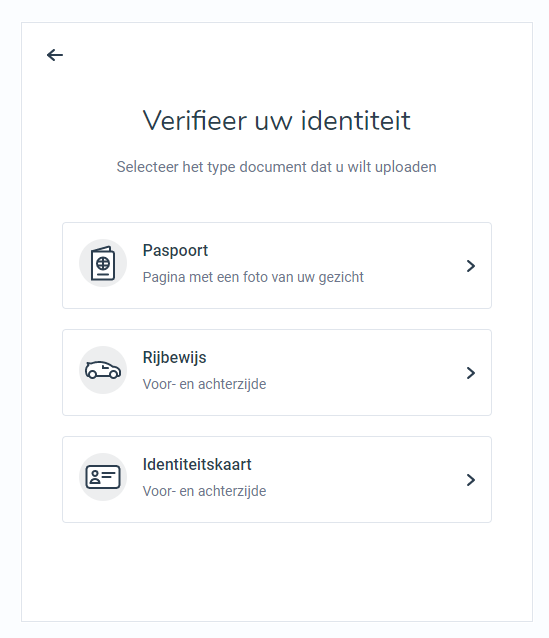Click the car icon for Rijbewijs
Screen dimensions: 549x638
point(103,370)
